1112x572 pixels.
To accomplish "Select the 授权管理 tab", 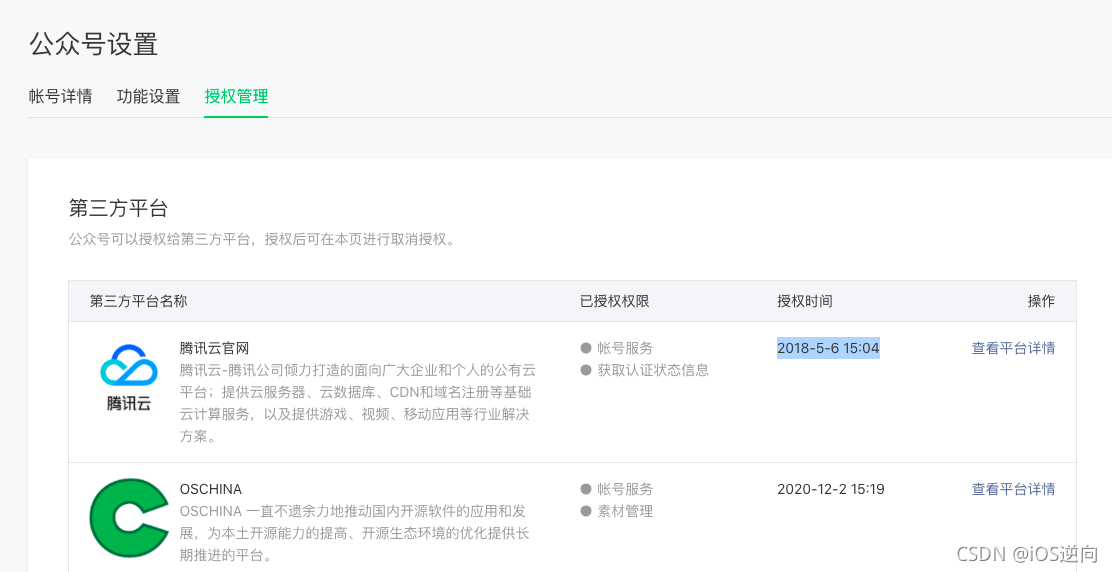I will click(x=236, y=96).
